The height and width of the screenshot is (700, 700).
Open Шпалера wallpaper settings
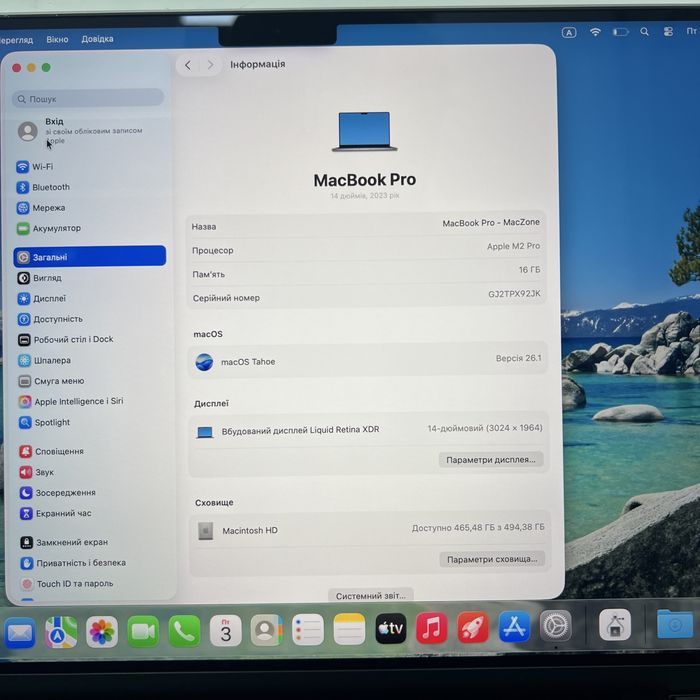point(44,360)
